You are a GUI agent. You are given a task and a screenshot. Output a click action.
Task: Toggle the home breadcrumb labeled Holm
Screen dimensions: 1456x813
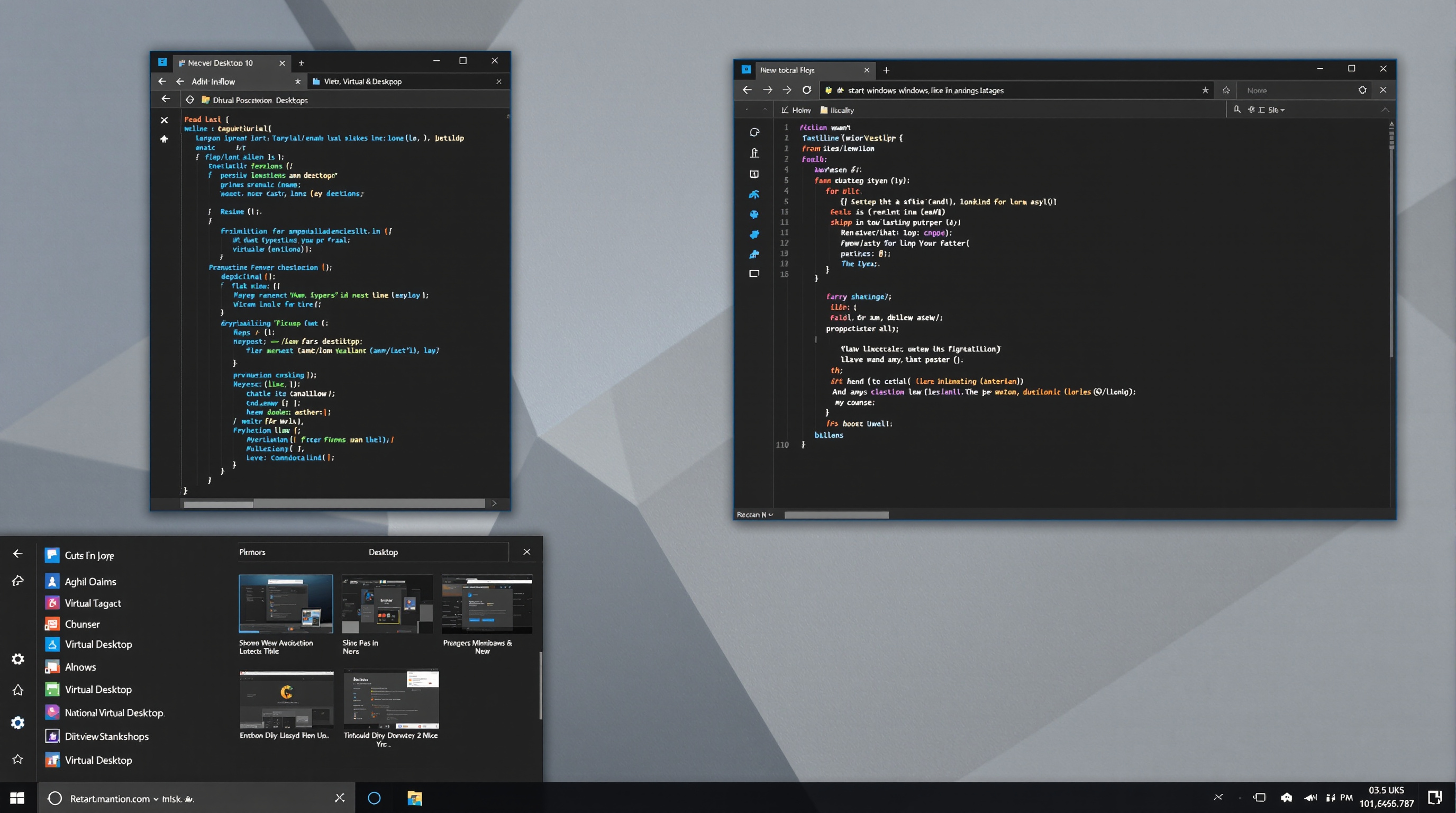click(796, 110)
